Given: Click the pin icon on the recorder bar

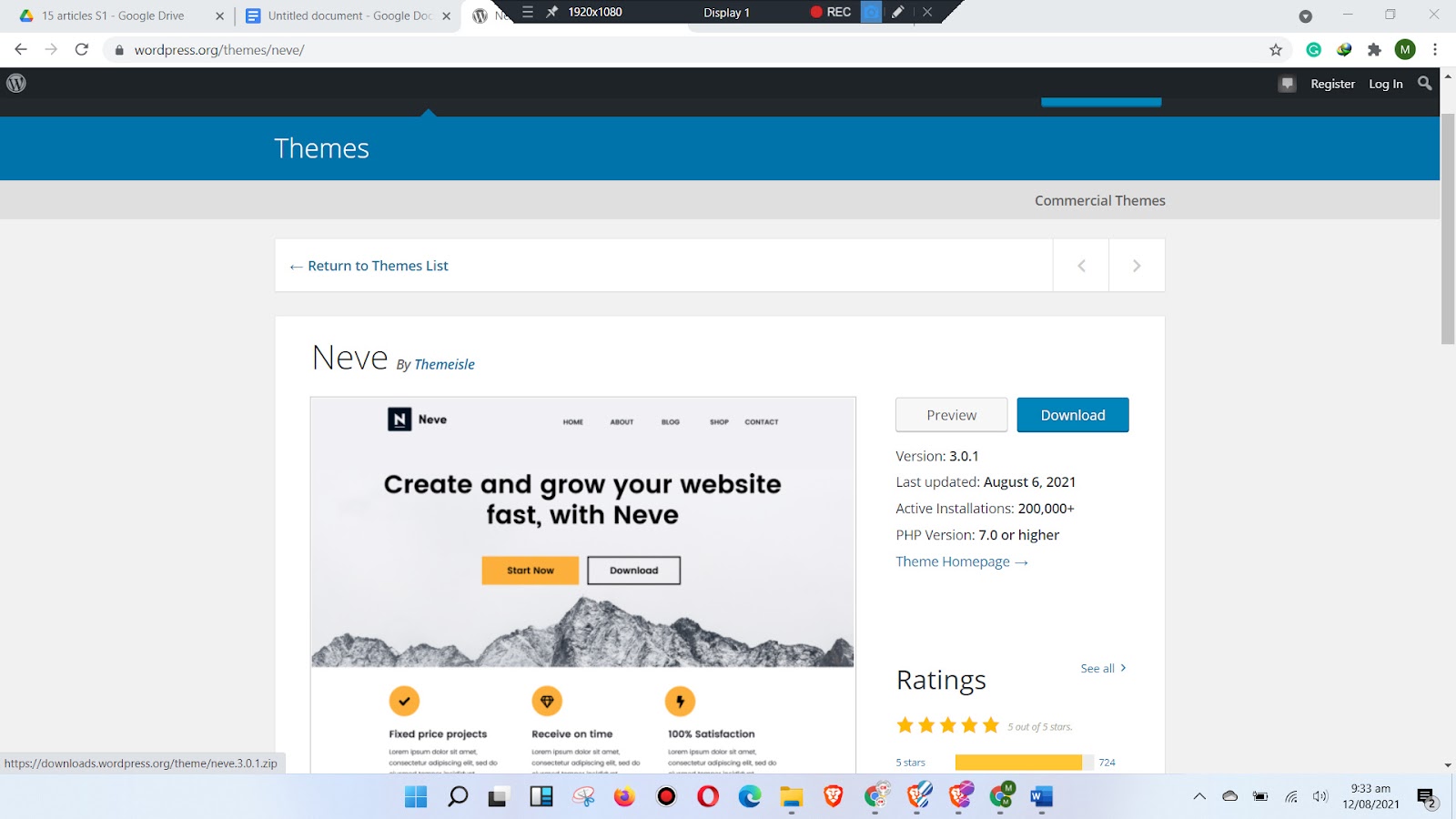Looking at the screenshot, I should pyautogui.click(x=551, y=12).
